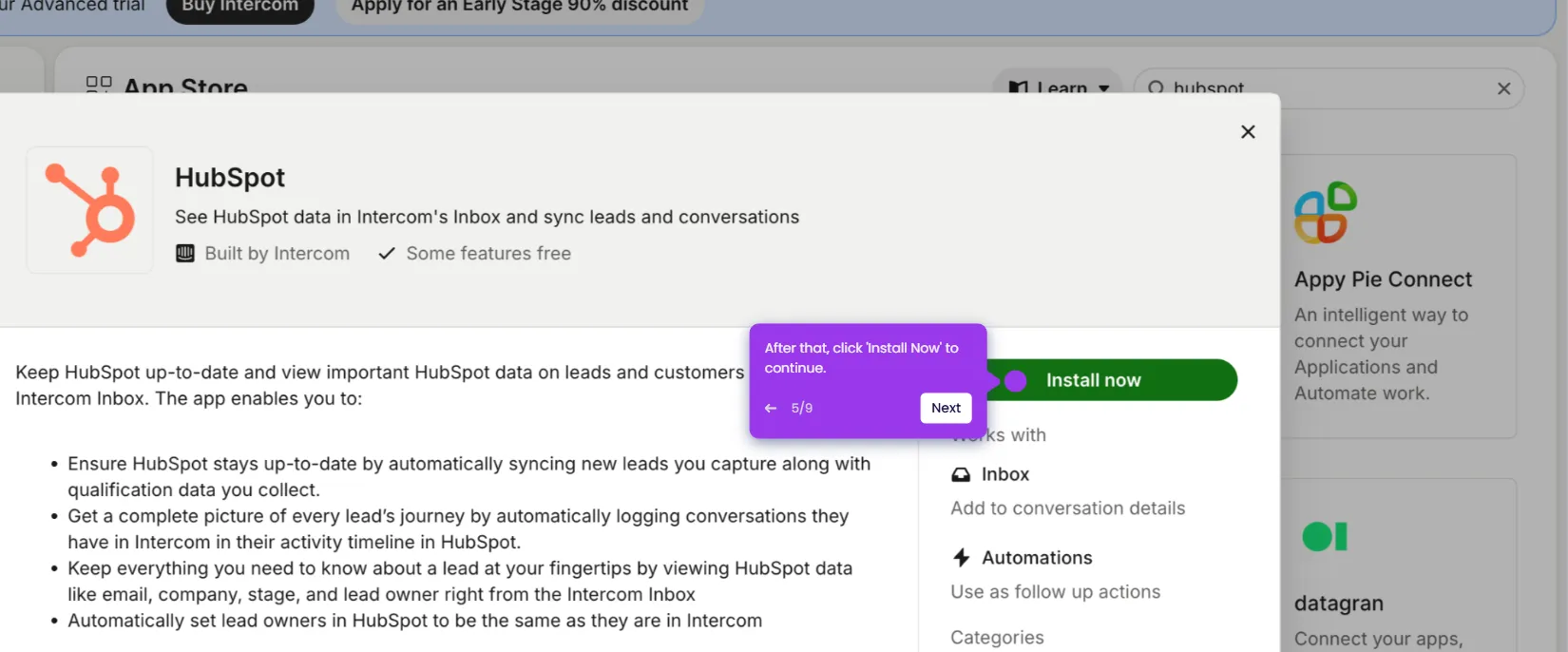Click the Buy Intercom button
This screenshot has height=652, width=1568.
coord(240,8)
